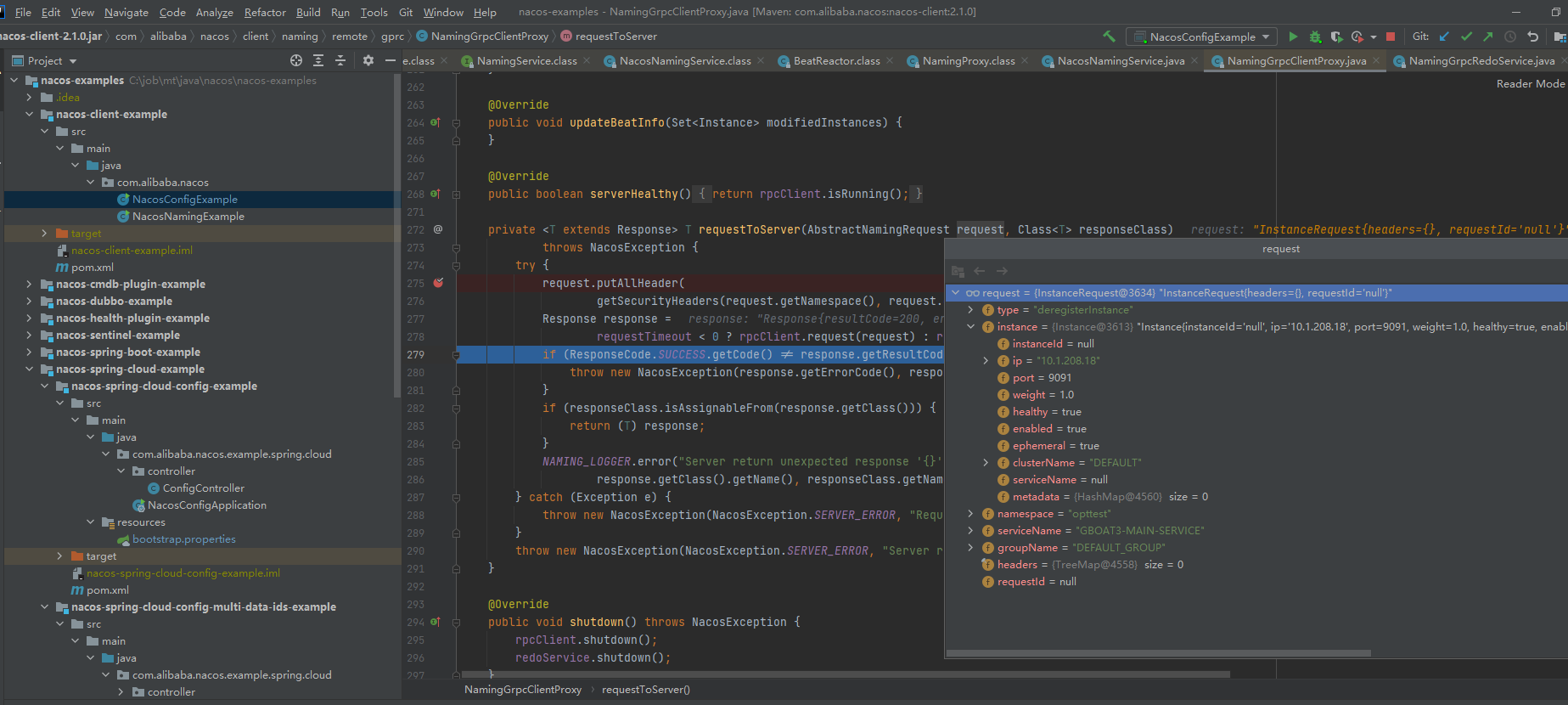Click the Project panel vertical scrollbar
Viewport: 1568px width, 705px height.
pyautogui.click(x=397, y=236)
